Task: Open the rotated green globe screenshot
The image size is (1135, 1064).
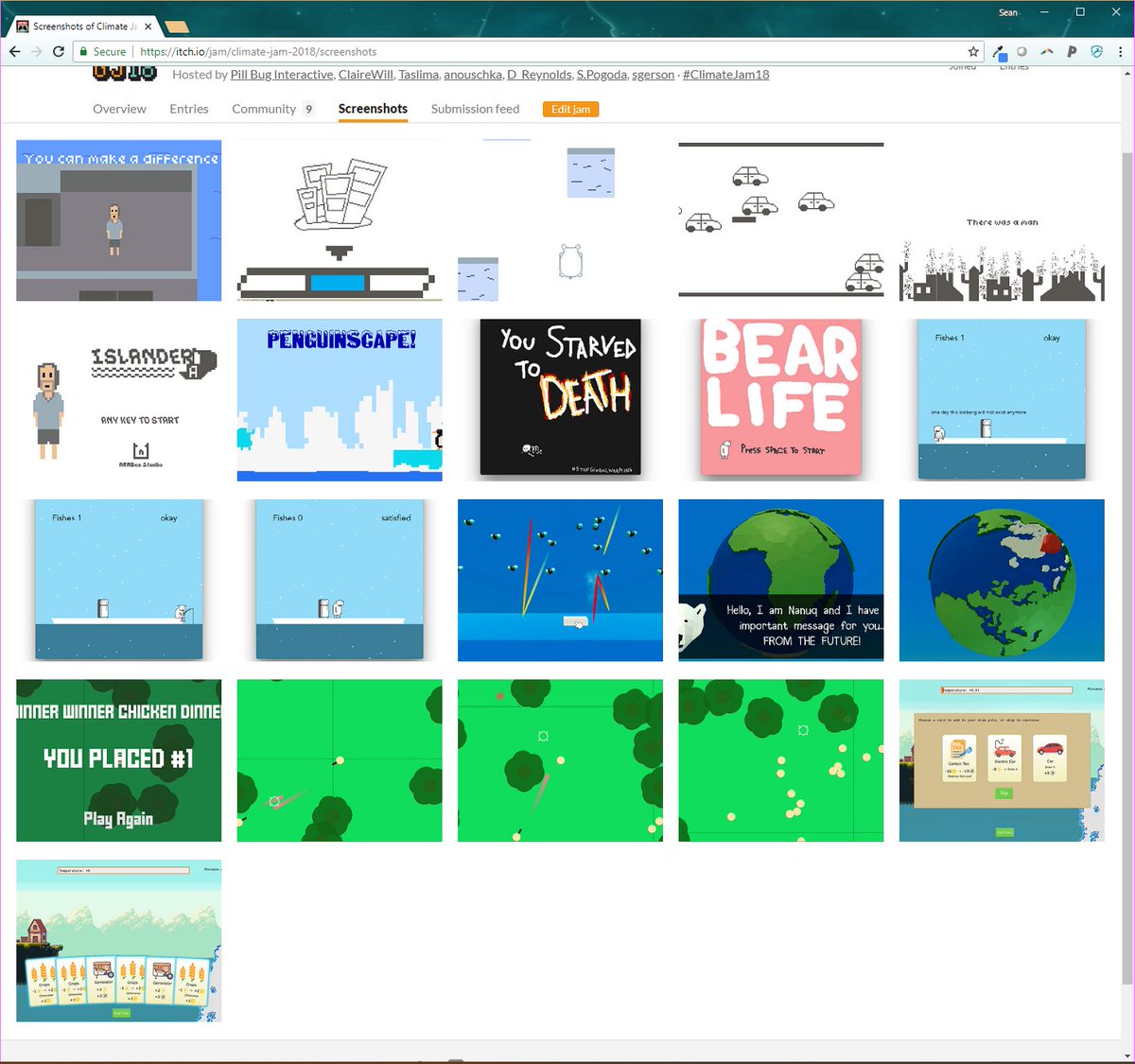Action: 1002,580
